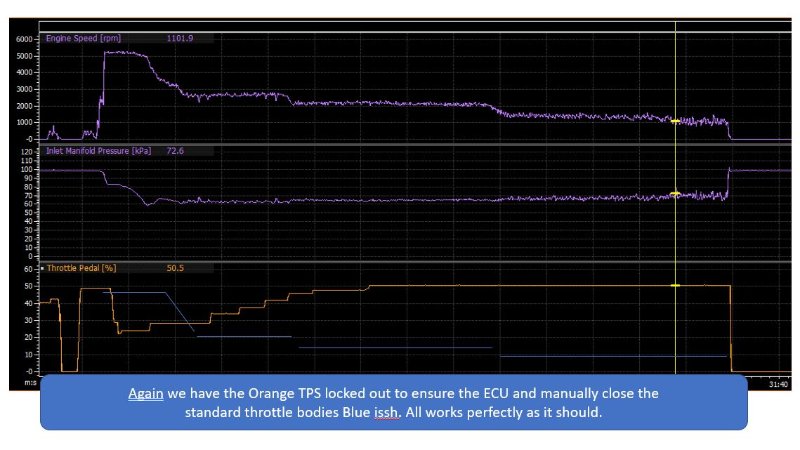
Task: Click yellow cursor marker on Throttle Pedal trace
Action: 675,285
